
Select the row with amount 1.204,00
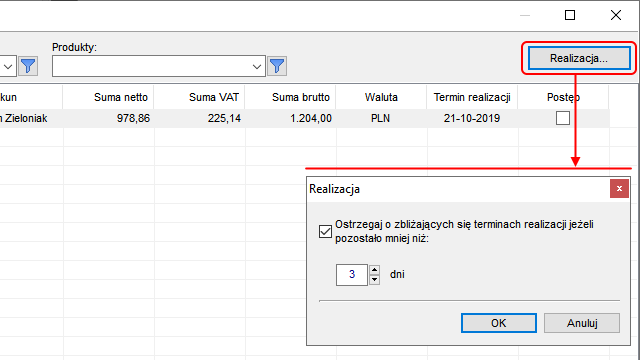click(304, 118)
